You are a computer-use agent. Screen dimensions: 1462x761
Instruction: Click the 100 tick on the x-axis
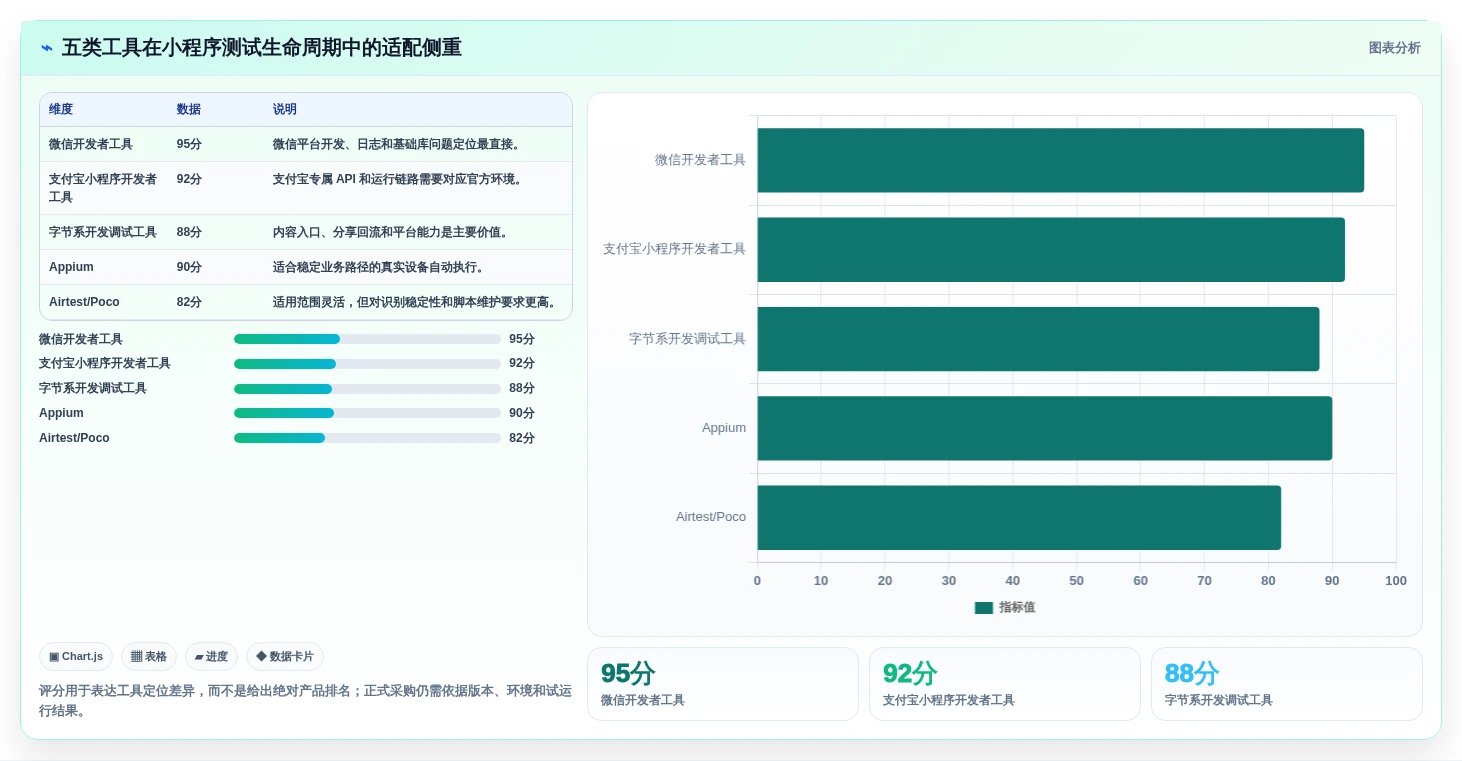(1396, 581)
